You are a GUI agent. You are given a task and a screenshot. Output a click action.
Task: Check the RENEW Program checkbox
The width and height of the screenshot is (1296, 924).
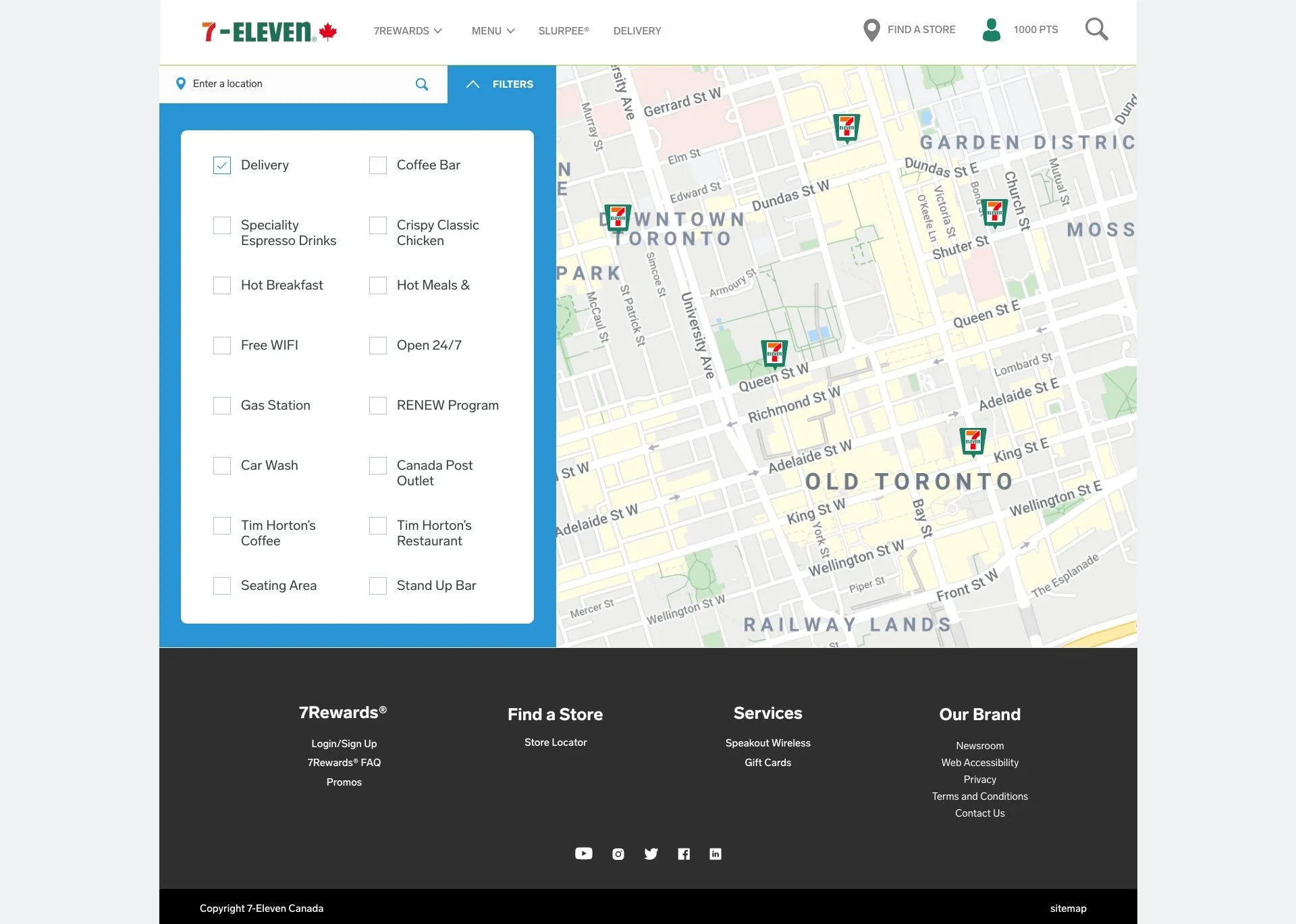(x=378, y=406)
